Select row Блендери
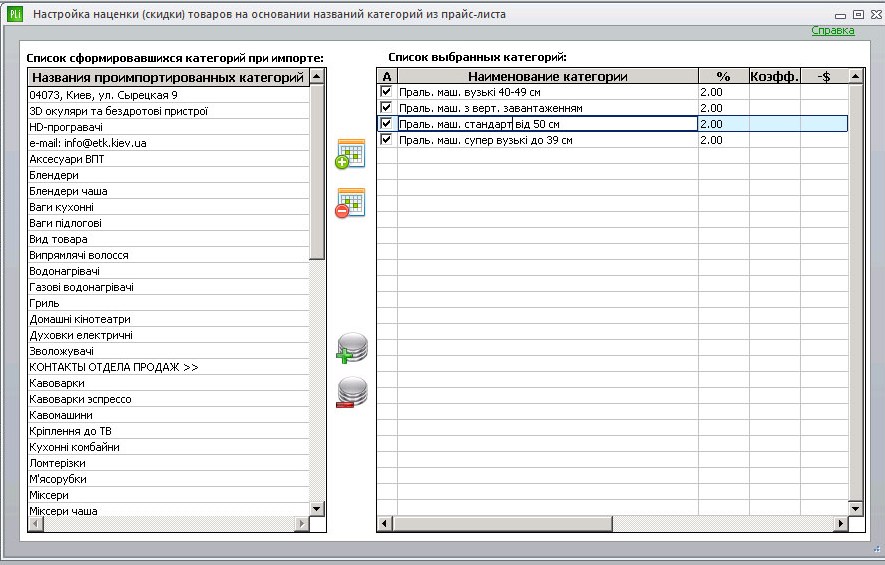Image resolution: width=885 pixels, height=565 pixels. (168, 175)
